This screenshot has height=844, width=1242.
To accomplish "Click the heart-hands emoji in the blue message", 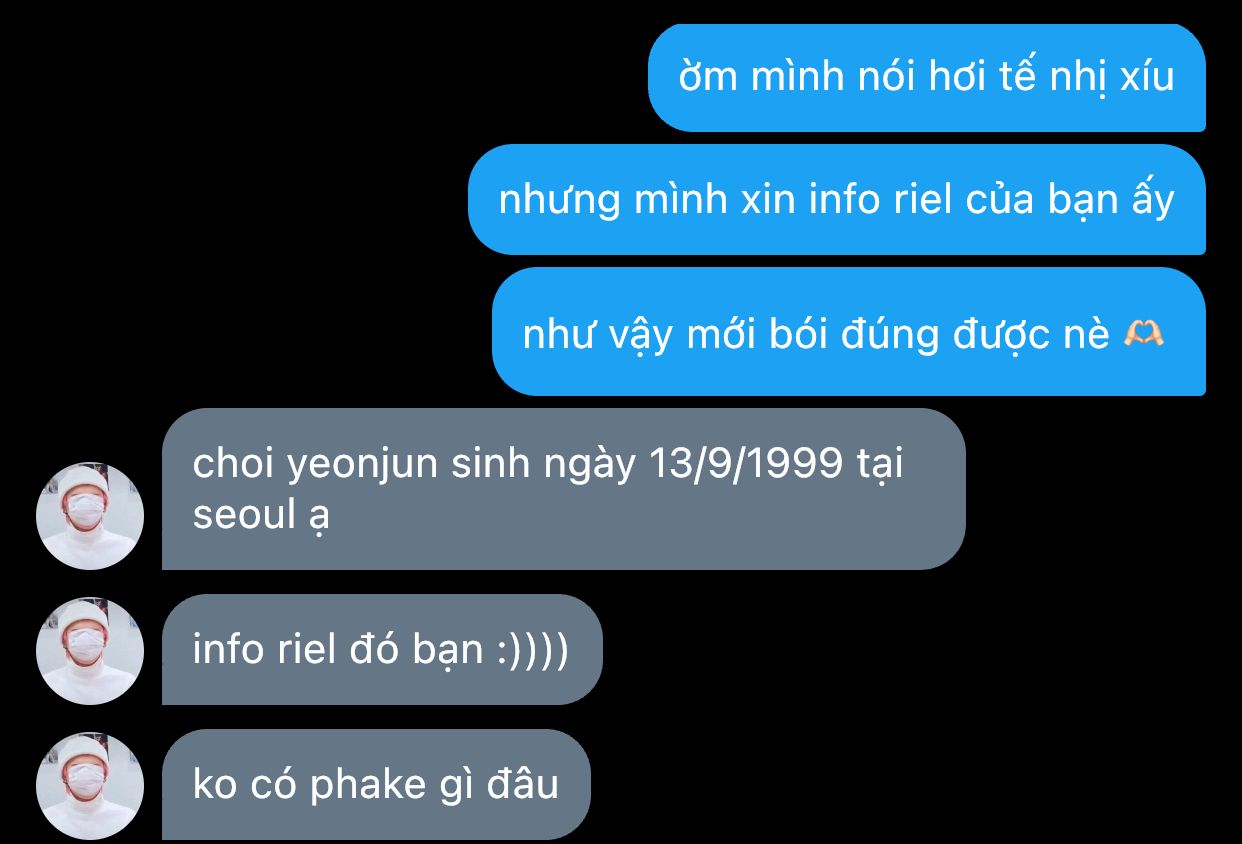I will (x=1144, y=334).
